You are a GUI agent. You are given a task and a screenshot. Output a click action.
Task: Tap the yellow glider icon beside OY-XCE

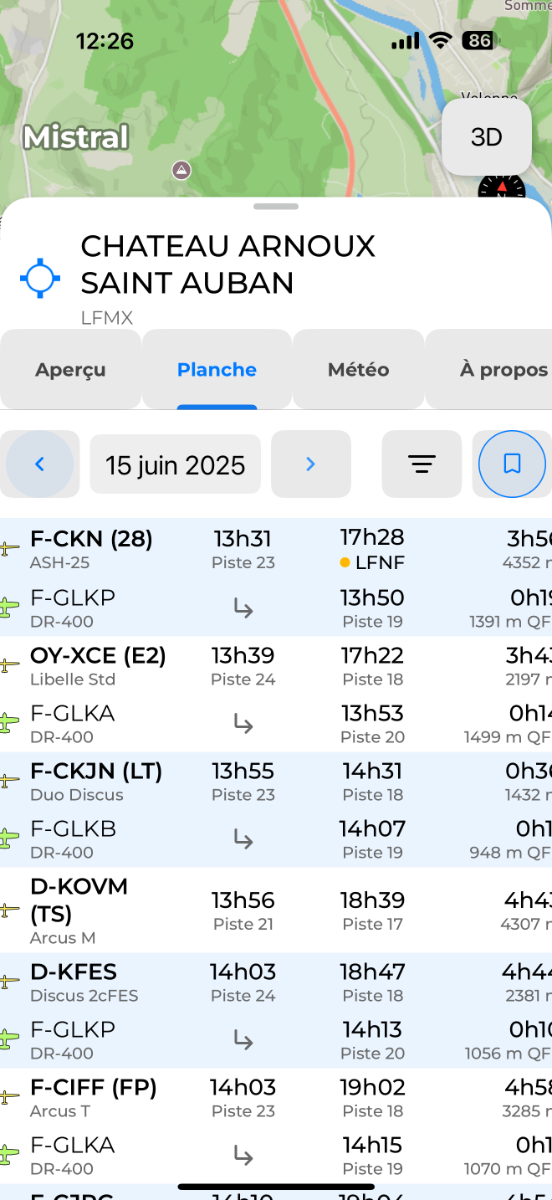click(x=9, y=665)
